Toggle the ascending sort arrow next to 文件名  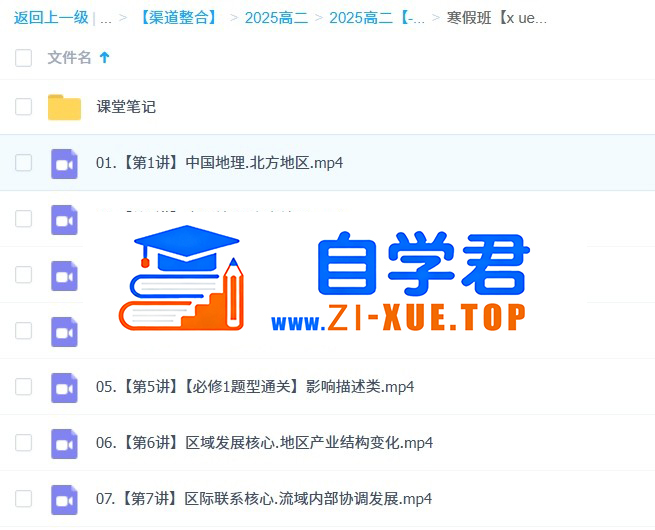click(104, 57)
